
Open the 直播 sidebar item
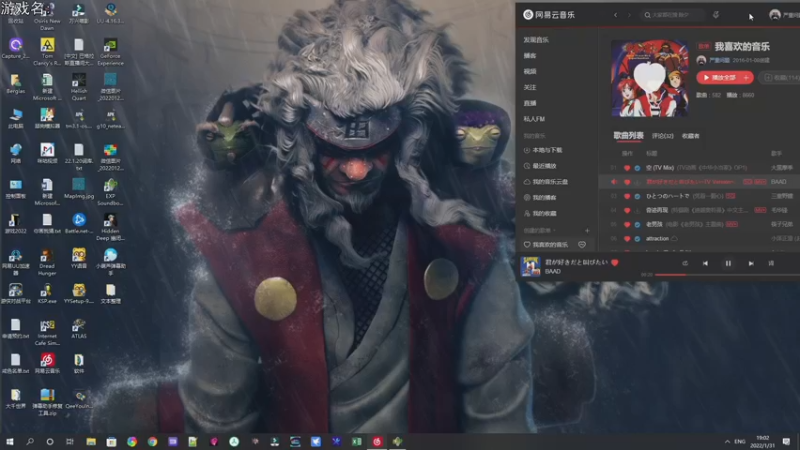coord(530,103)
